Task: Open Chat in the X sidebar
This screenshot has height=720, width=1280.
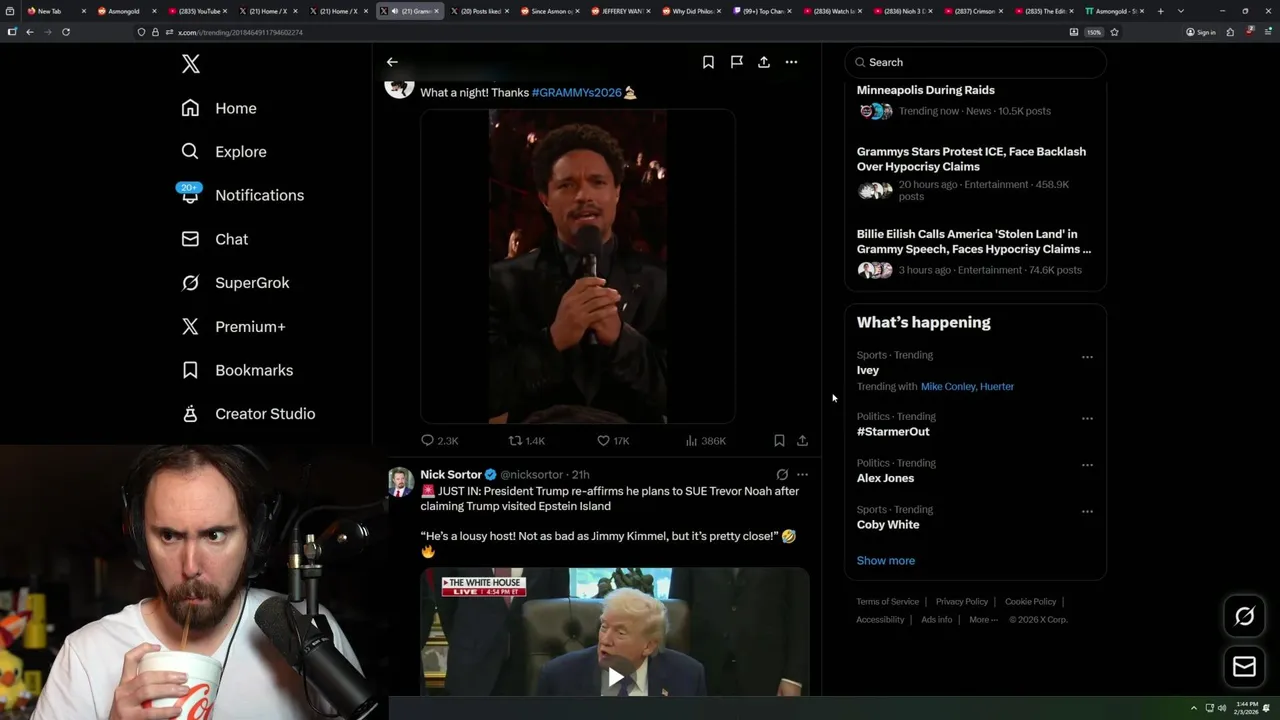Action: [x=214, y=239]
